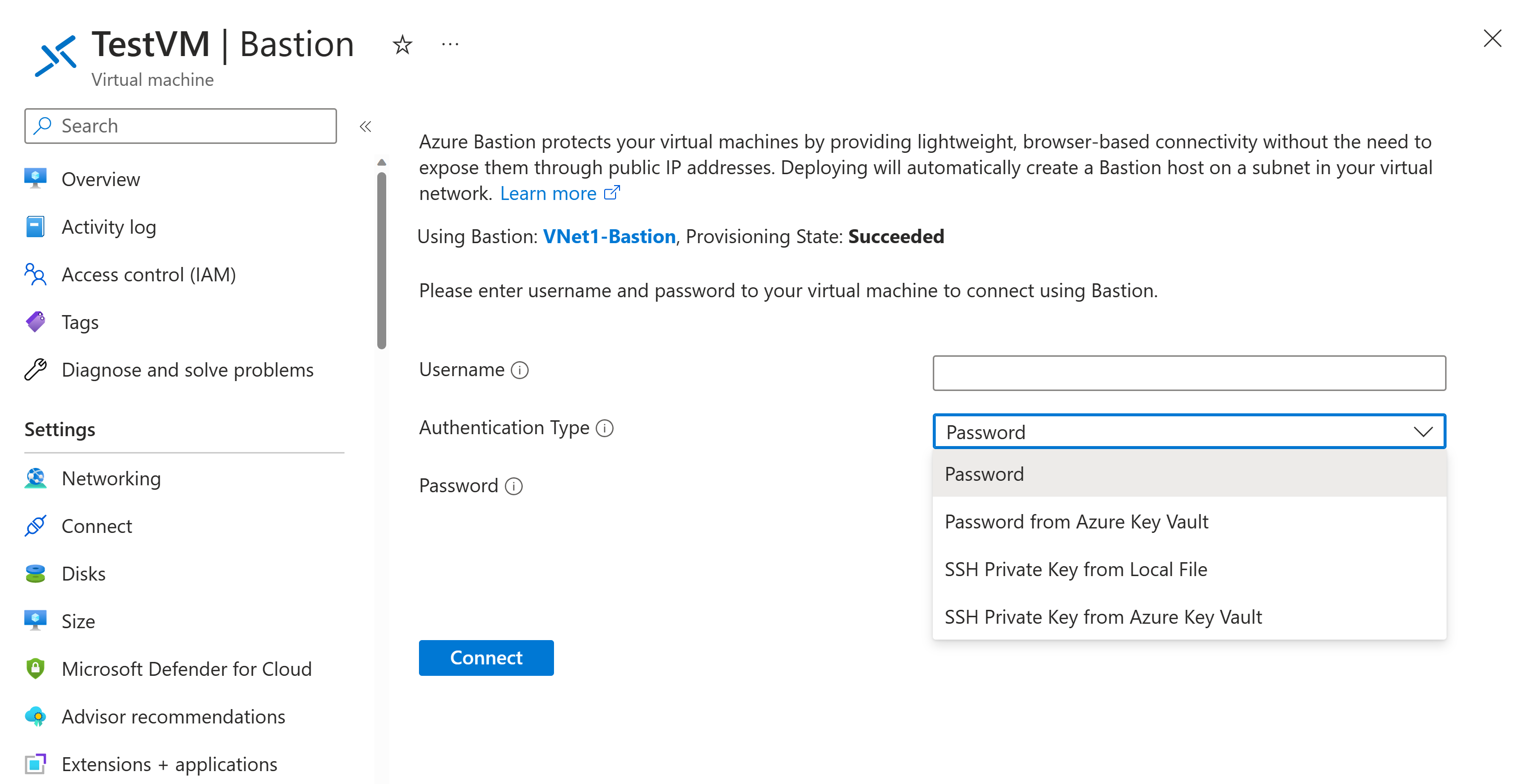
Task: Click the Connect icon in sidebar
Action: (x=36, y=525)
